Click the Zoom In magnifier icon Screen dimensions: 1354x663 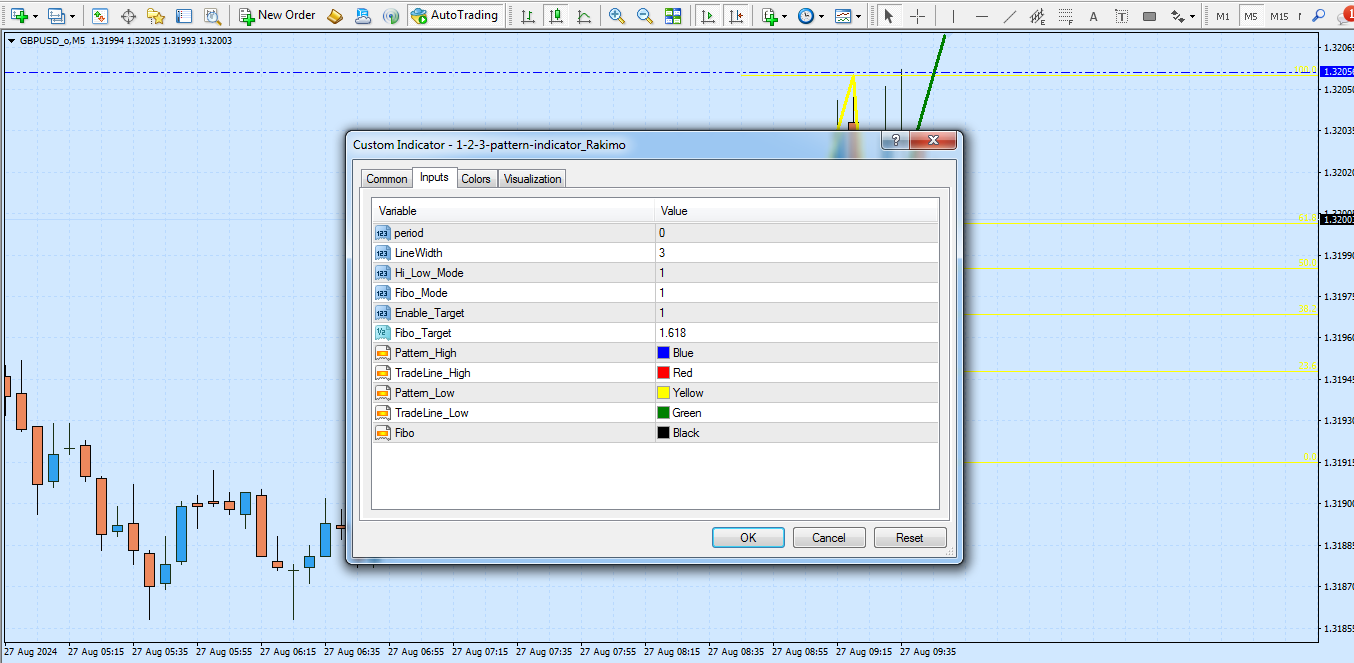click(x=617, y=16)
